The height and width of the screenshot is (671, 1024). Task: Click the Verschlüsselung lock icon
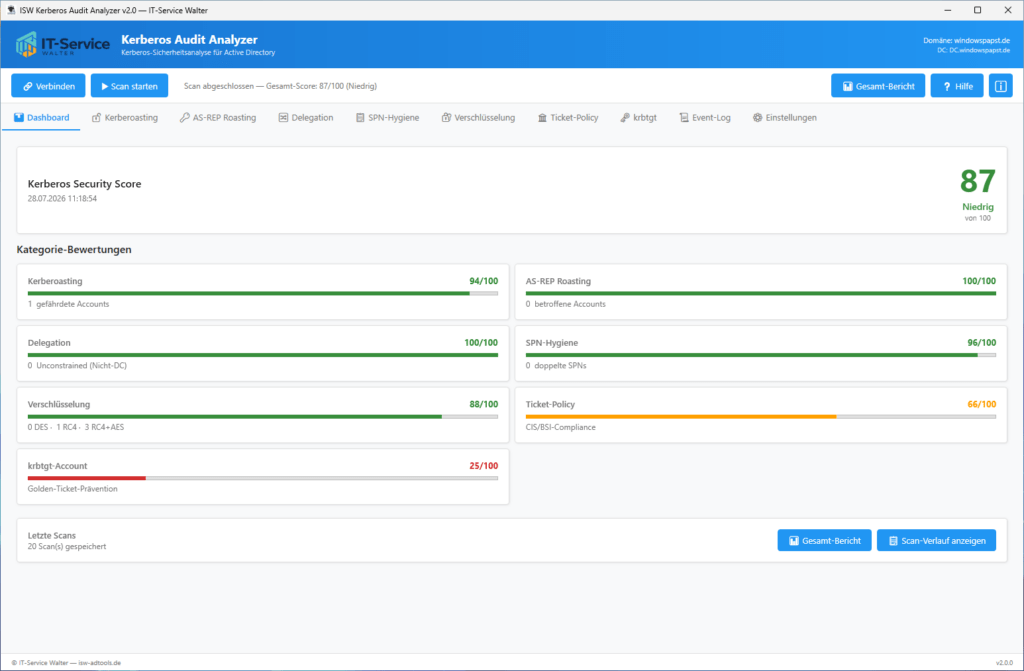pos(446,118)
